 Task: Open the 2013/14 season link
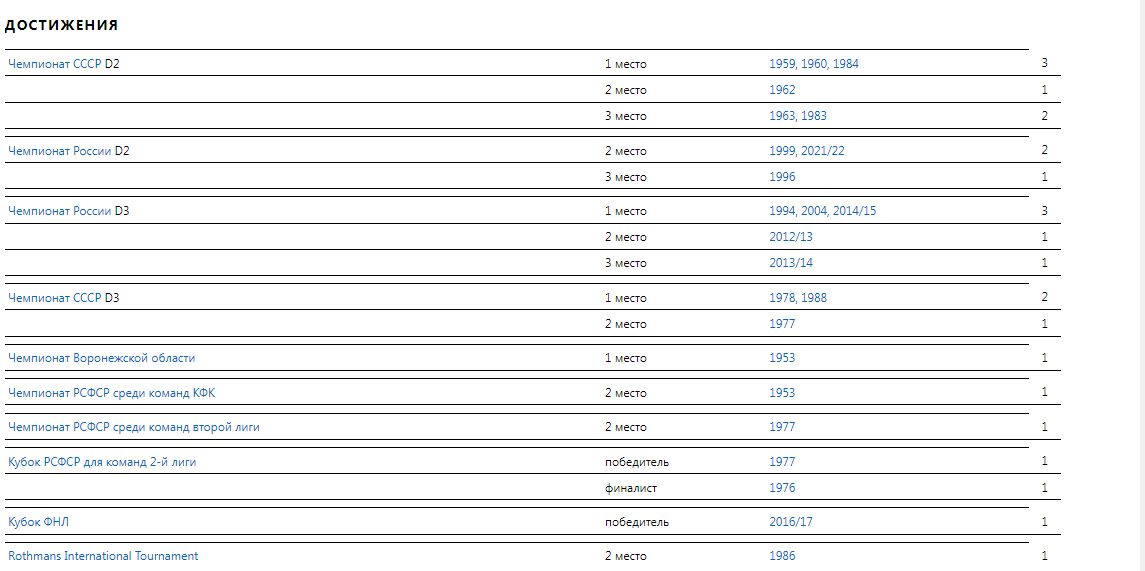tap(790, 263)
